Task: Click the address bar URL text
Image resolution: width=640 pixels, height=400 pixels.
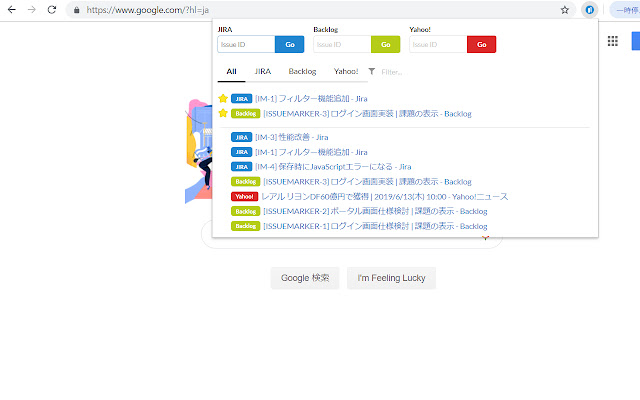Action: pyautogui.click(x=147, y=10)
